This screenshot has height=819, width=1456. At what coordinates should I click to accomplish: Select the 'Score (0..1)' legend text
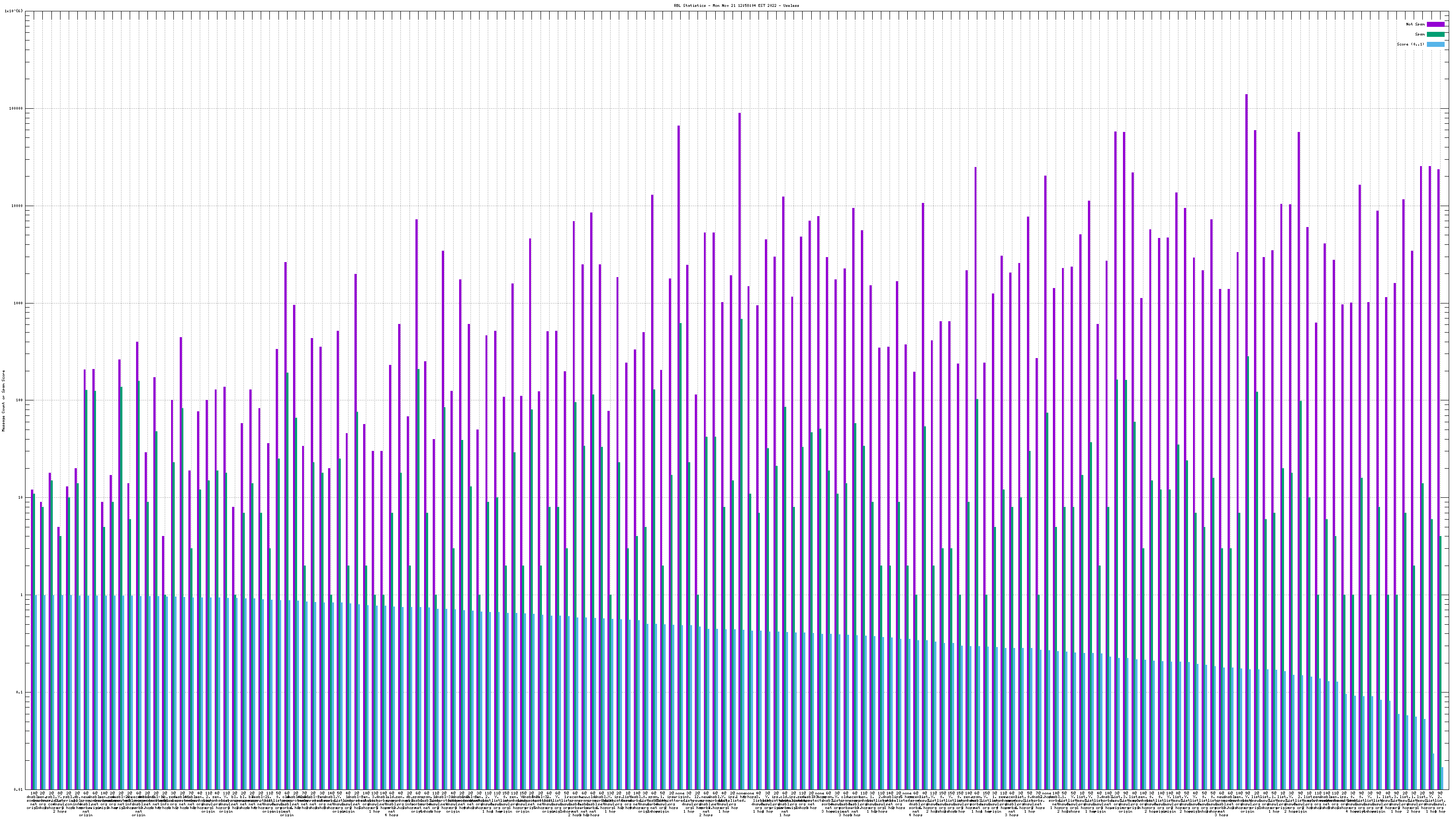pos(1410,44)
